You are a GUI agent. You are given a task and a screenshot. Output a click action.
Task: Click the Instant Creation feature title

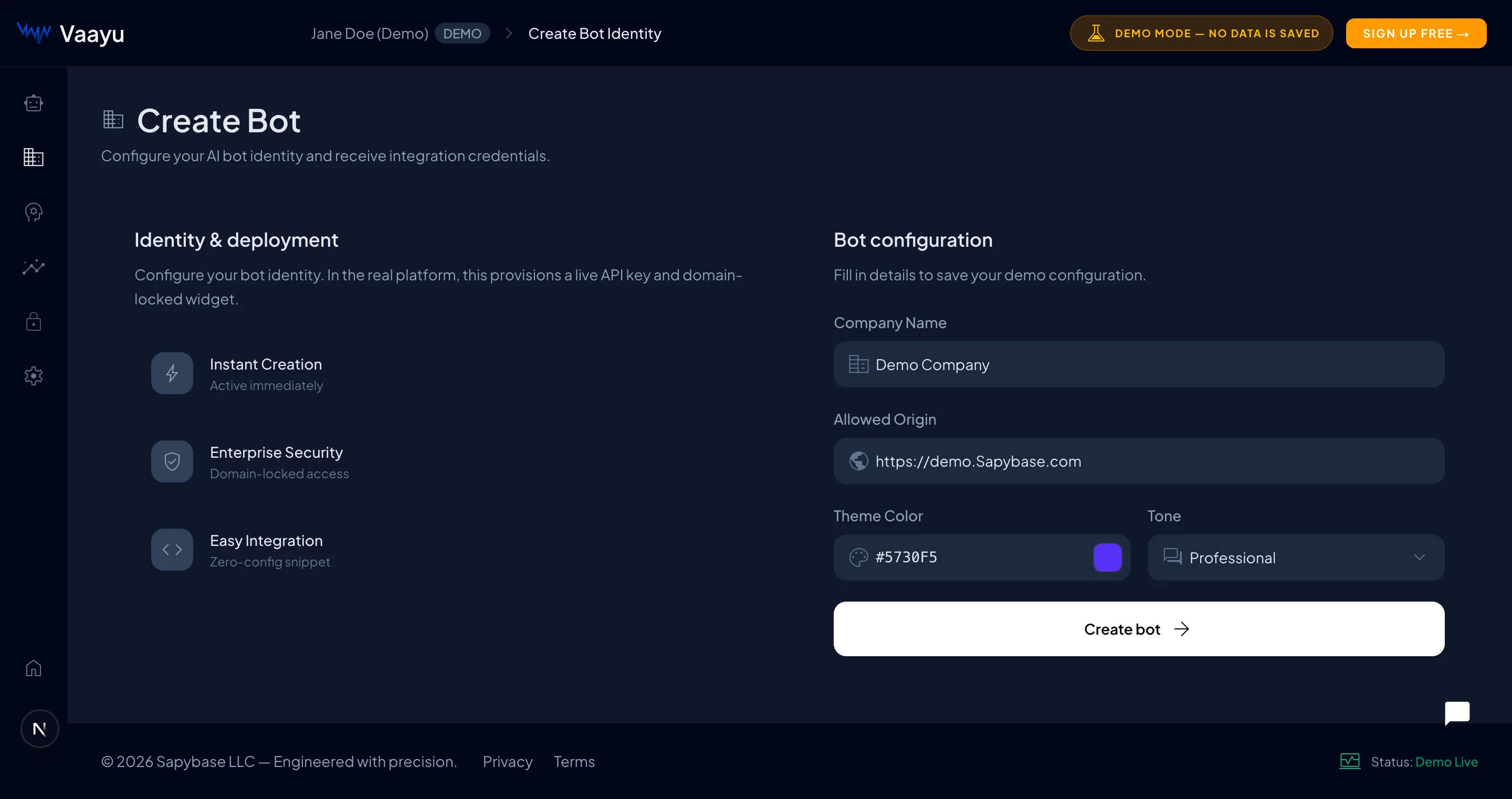point(266,364)
